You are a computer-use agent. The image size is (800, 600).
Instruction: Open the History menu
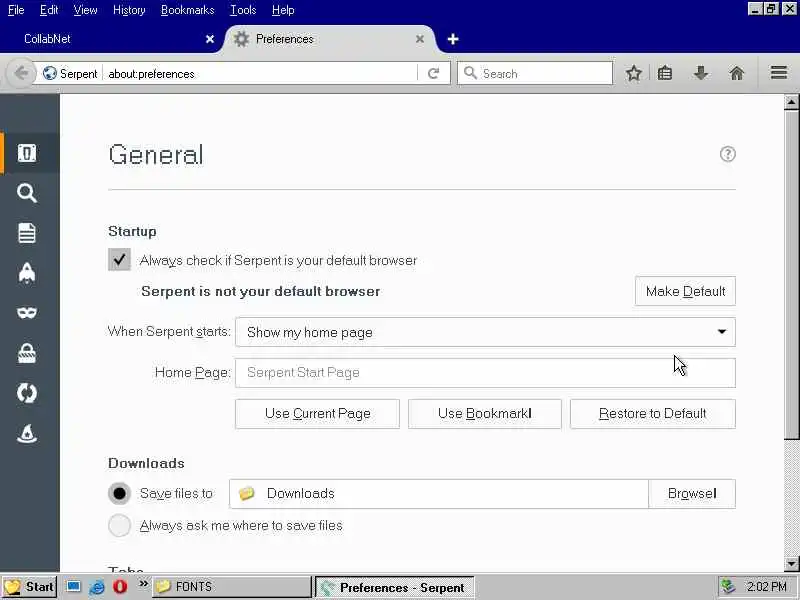pyautogui.click(x=129, y=10)
